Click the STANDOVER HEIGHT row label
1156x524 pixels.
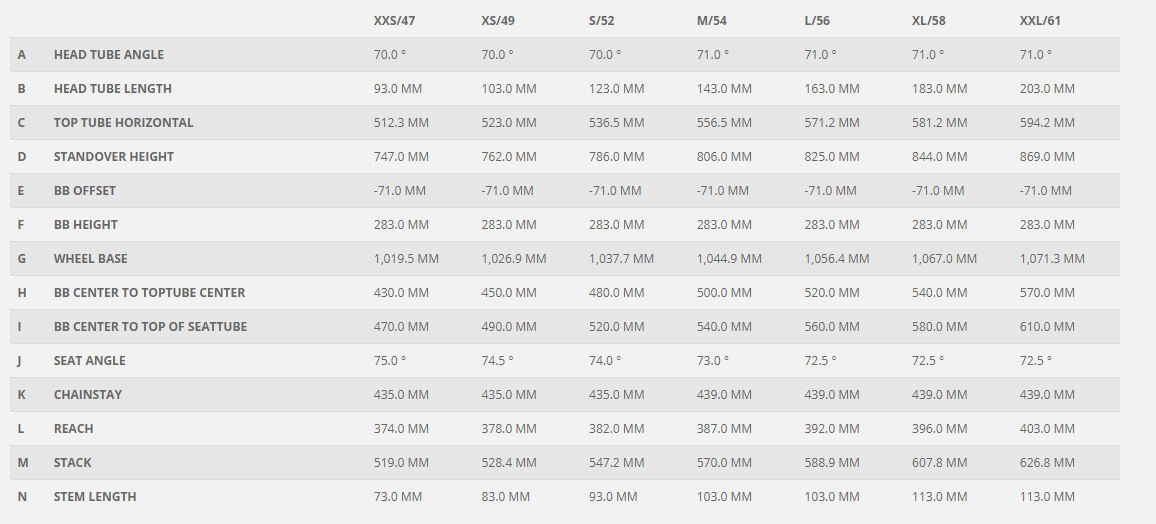(114, 157)
